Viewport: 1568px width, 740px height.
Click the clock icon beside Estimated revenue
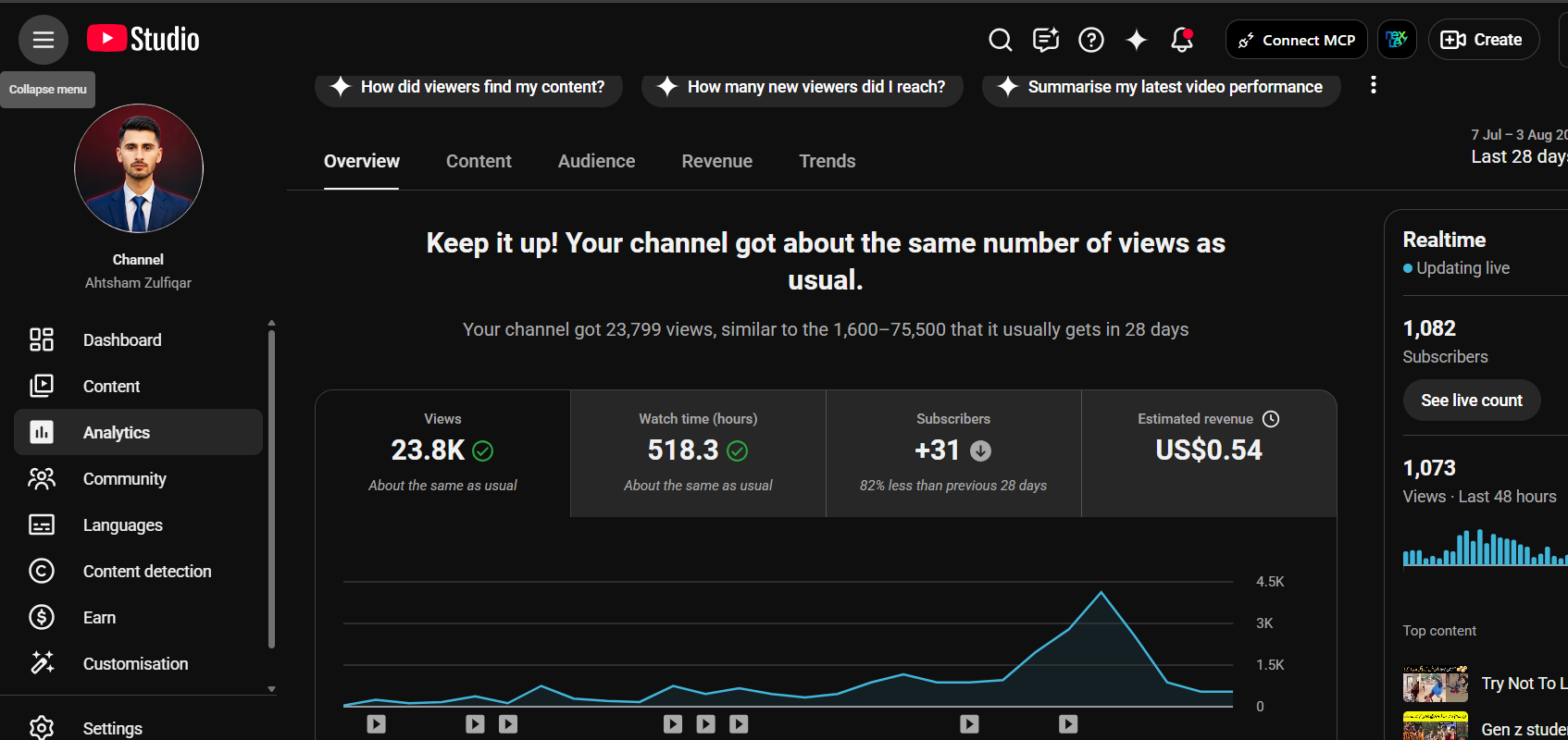[1271, 419]
